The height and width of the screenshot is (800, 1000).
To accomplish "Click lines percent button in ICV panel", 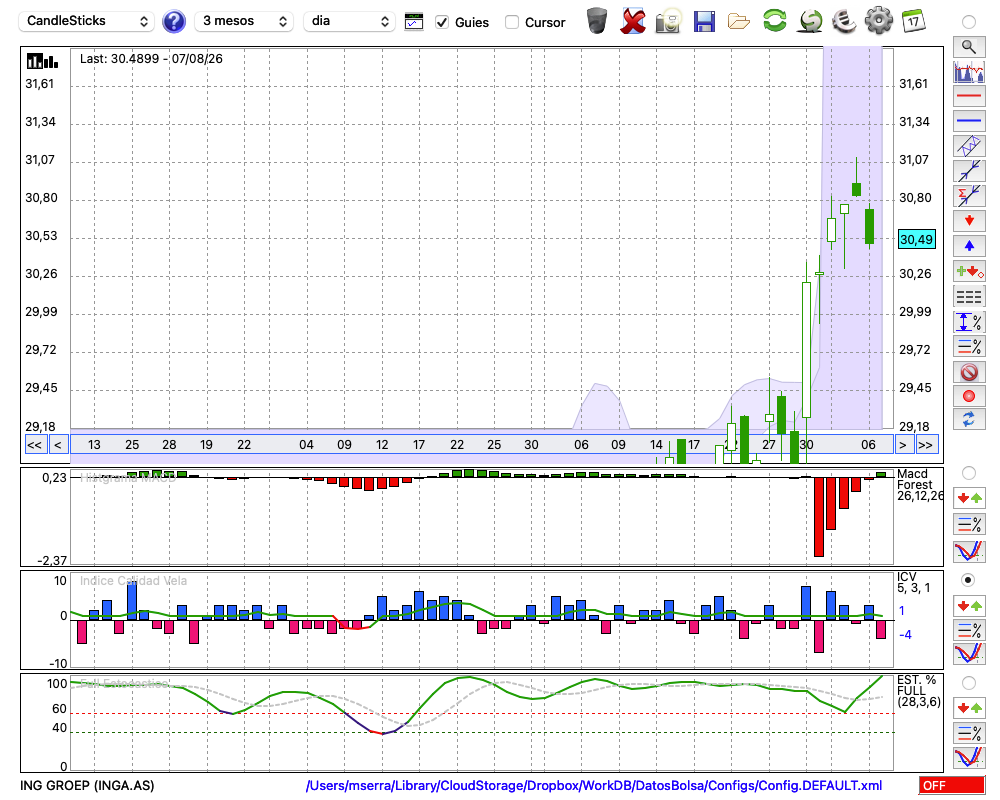I will [969, 630].
